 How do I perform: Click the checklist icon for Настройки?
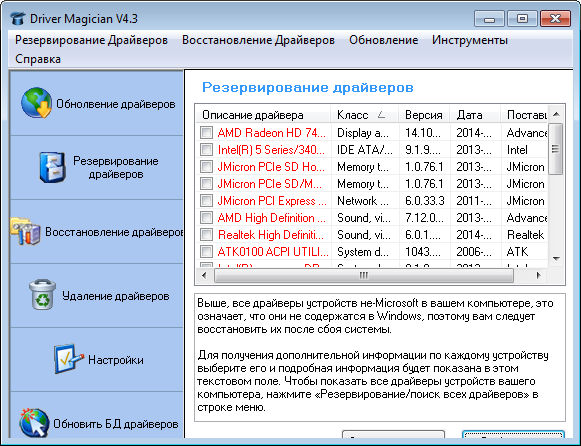[x=69, y=359]
